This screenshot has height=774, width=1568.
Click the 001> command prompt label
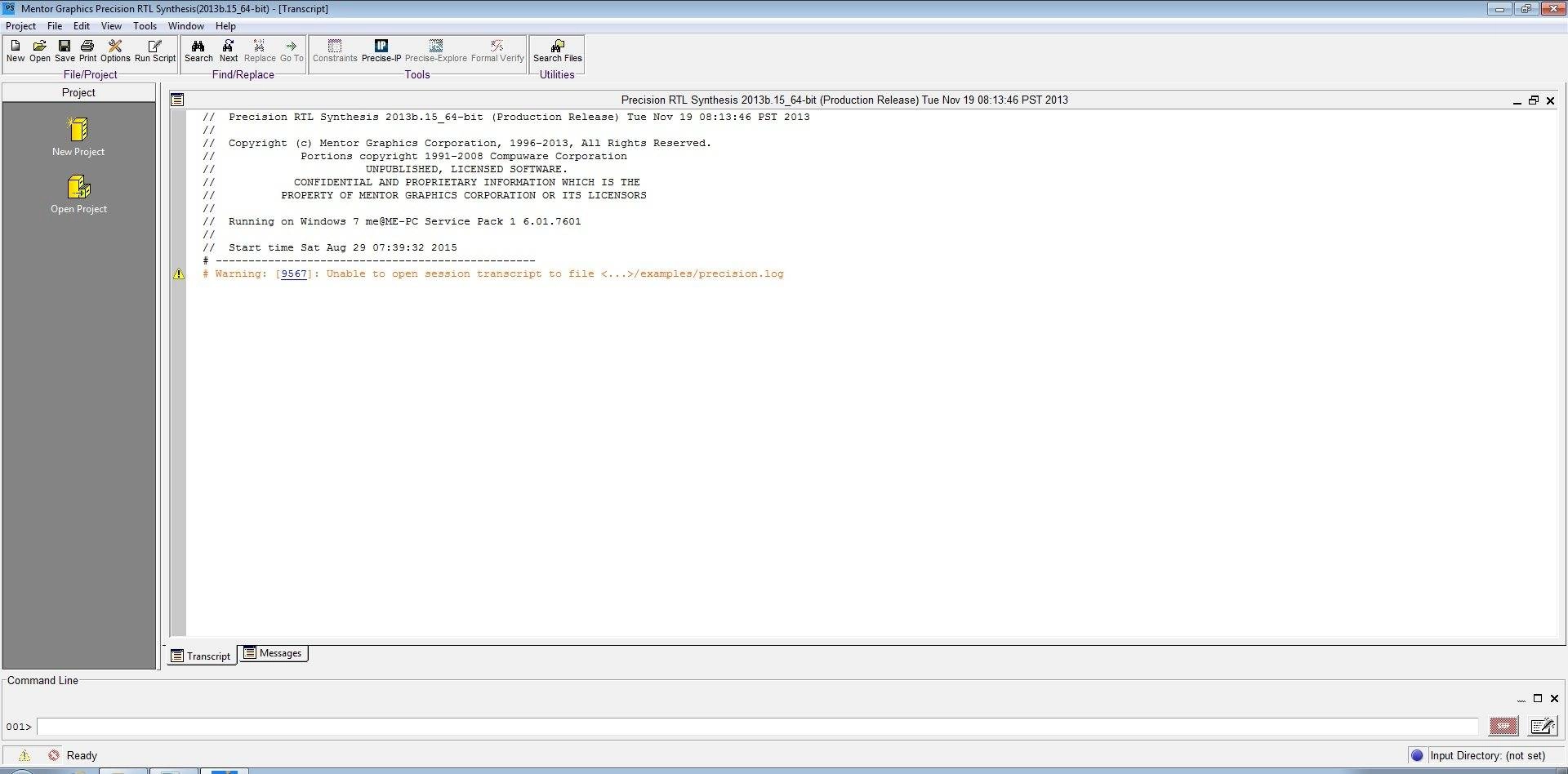coord(19,727)
